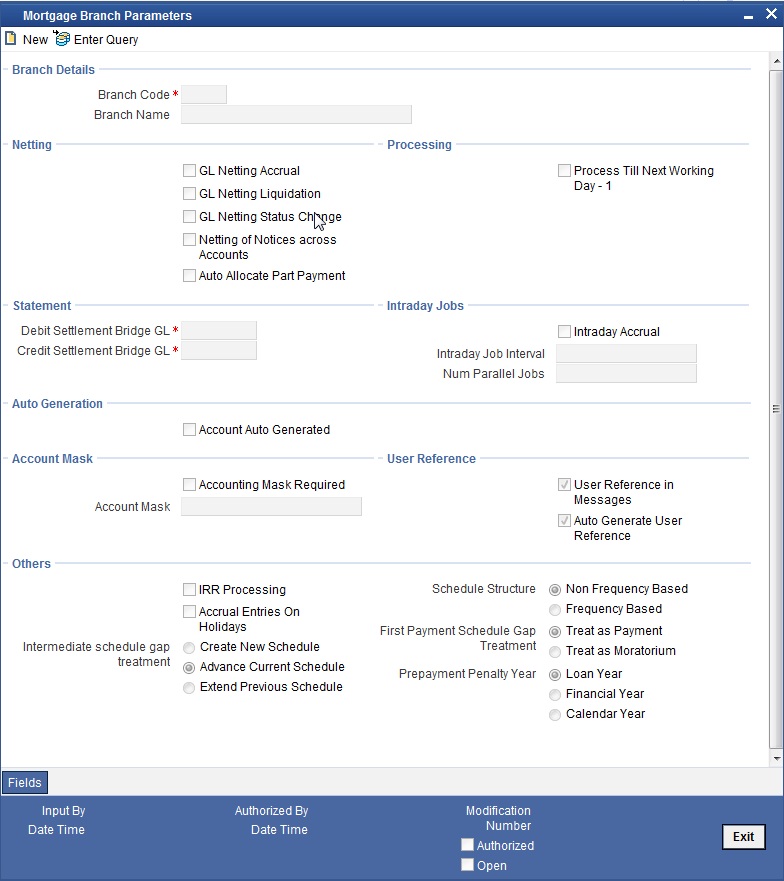Click New in the toolbar
Image resolution: width=784 pixels, height=881 pixels.
(35, 39)
